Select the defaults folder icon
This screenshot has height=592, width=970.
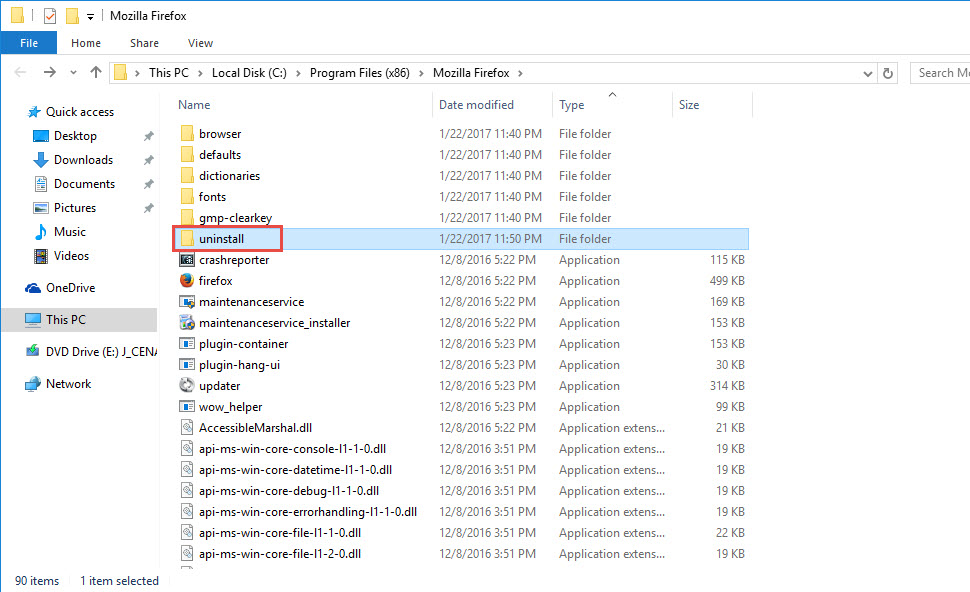coord(187,155)
